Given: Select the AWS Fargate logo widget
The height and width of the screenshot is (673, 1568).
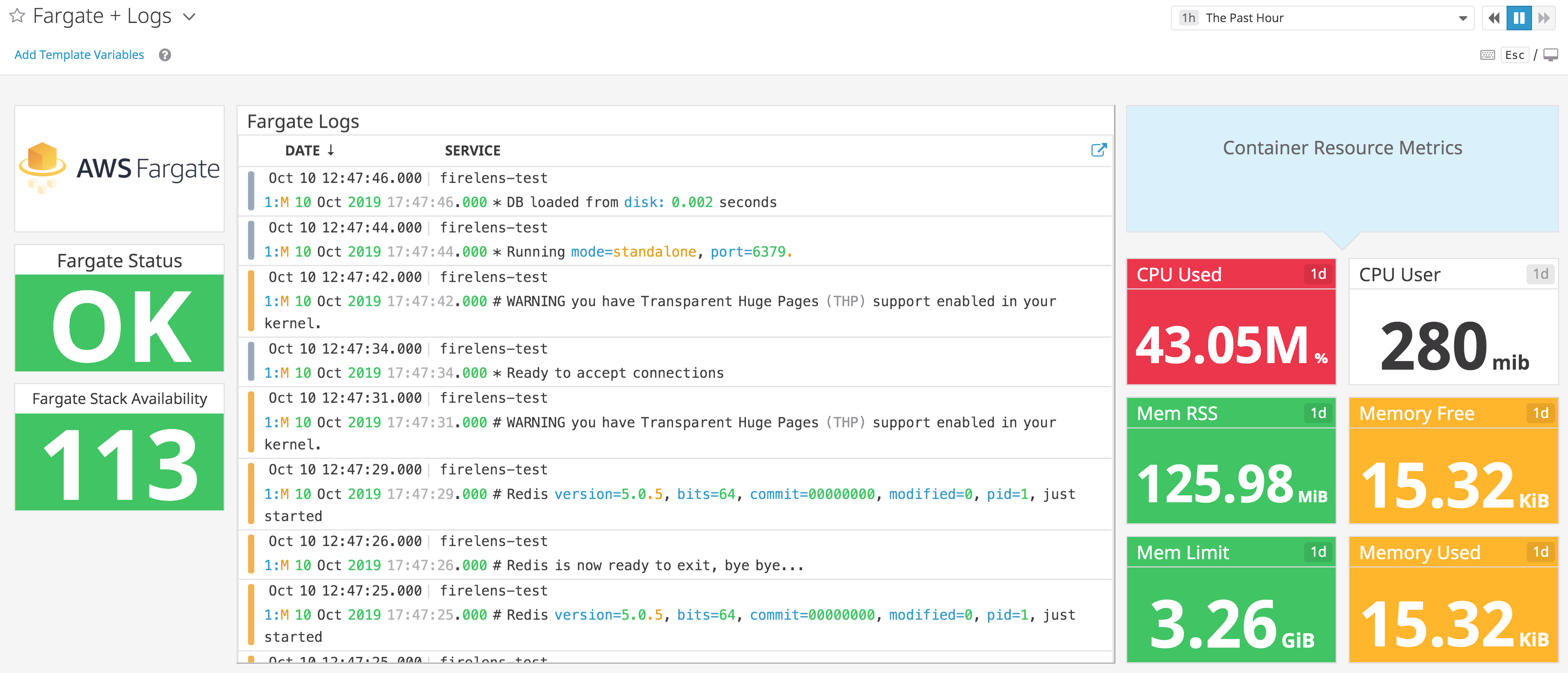Looking at the screenshot, I should coord(119,169).
